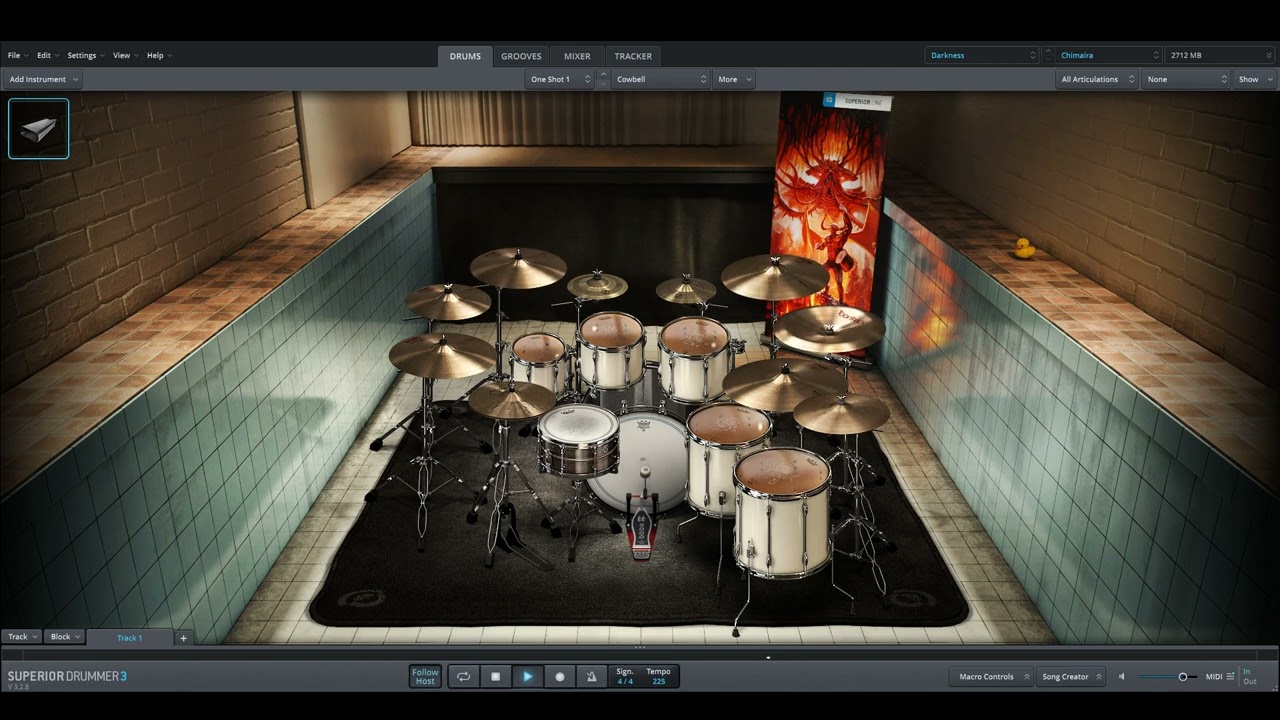Open the Add Instrument dropdown
This screenshot has height=720, width=1280.
(43, 79)
